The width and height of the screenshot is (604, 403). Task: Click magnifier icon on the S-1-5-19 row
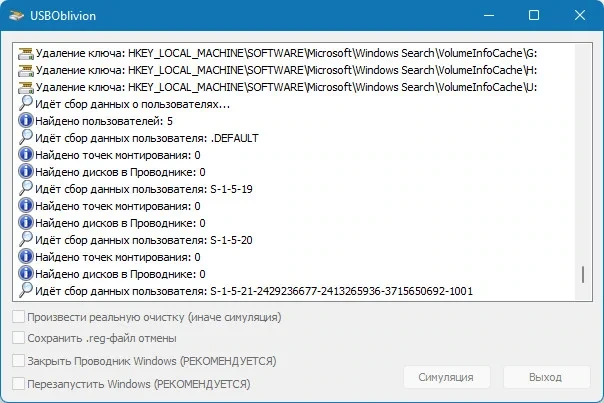[26, 188]
